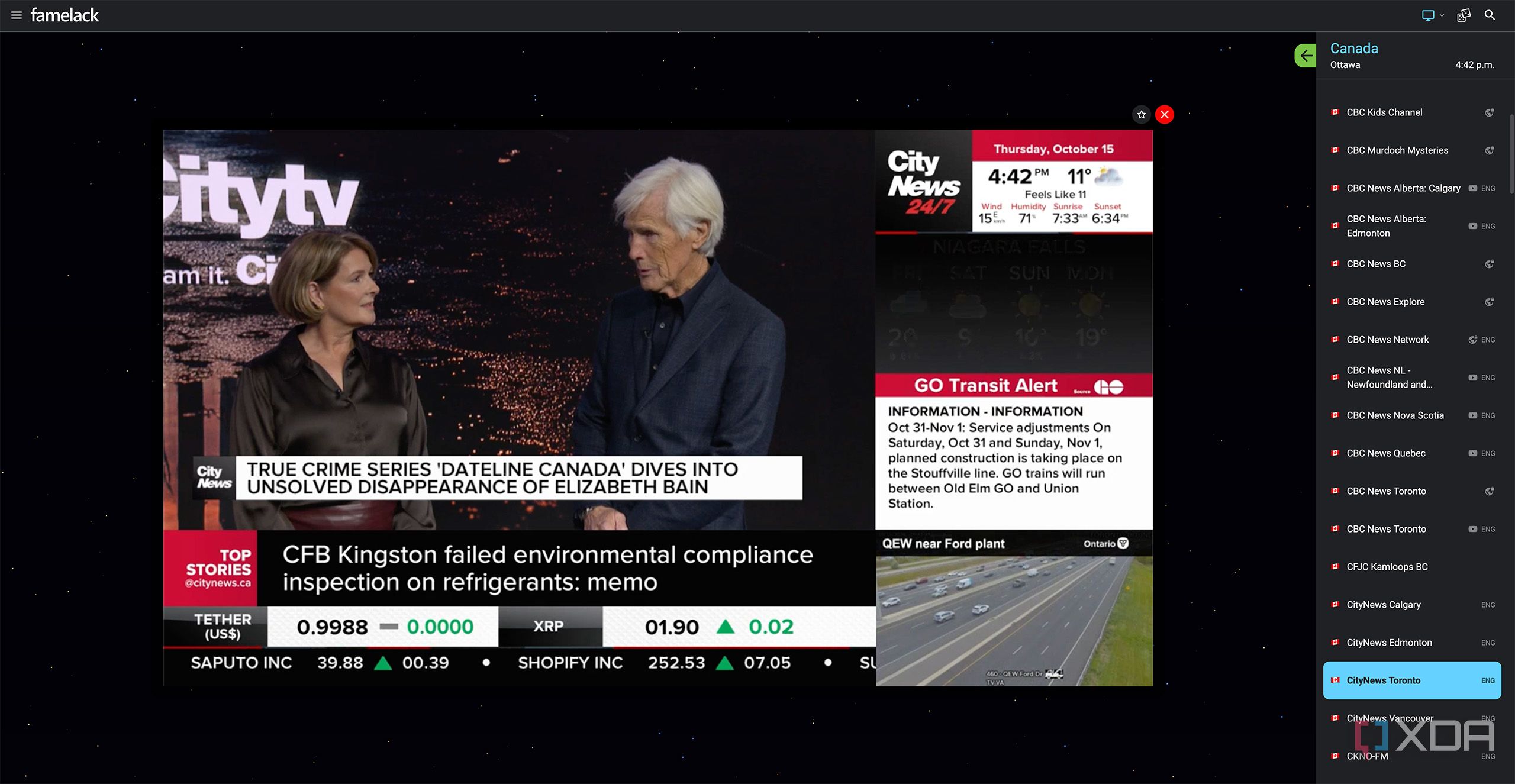Click the famelack logo text
Image resolution: width=1515 pixels, height=784 pixels.
pos(65,15)
